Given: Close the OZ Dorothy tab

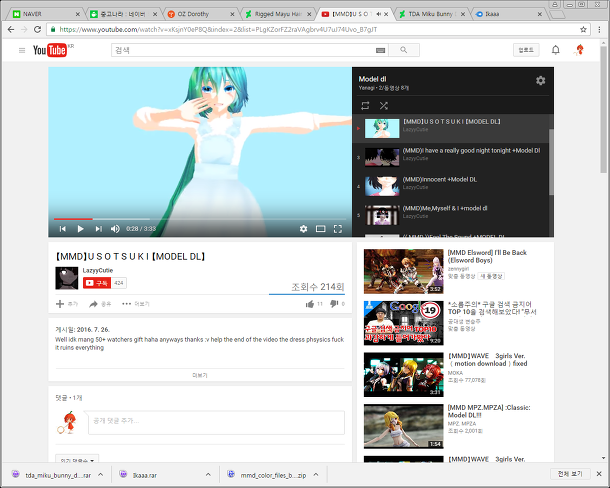Looking at the screenshot, I should tap(232, 14).
